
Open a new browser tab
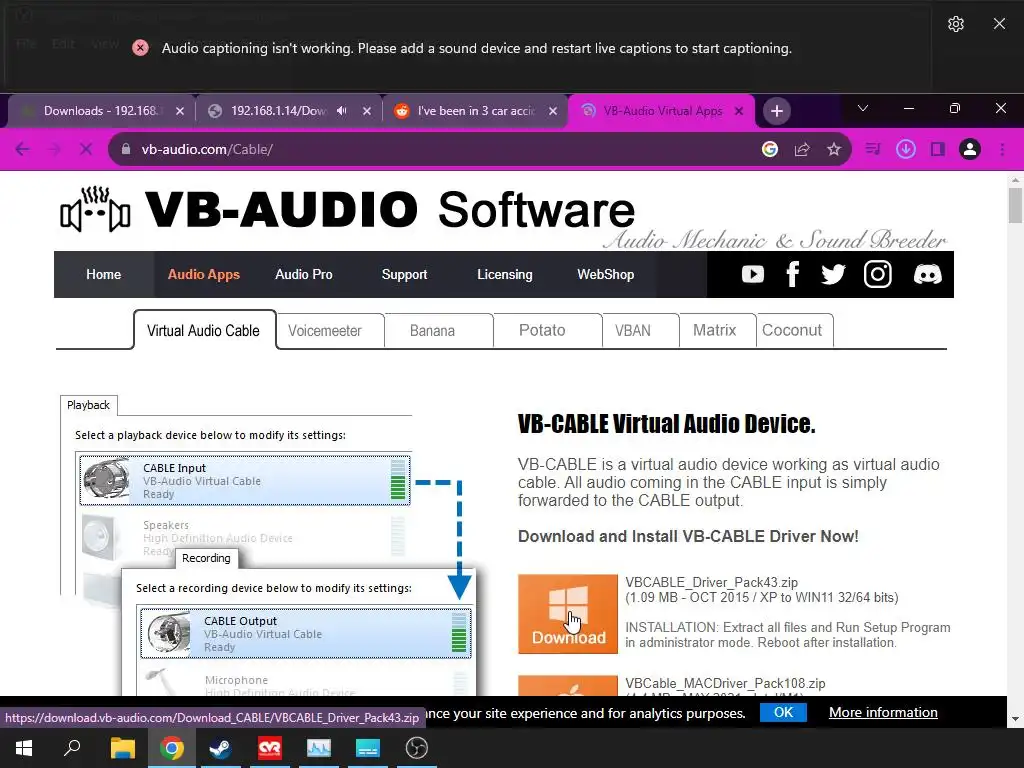(776, 111)
